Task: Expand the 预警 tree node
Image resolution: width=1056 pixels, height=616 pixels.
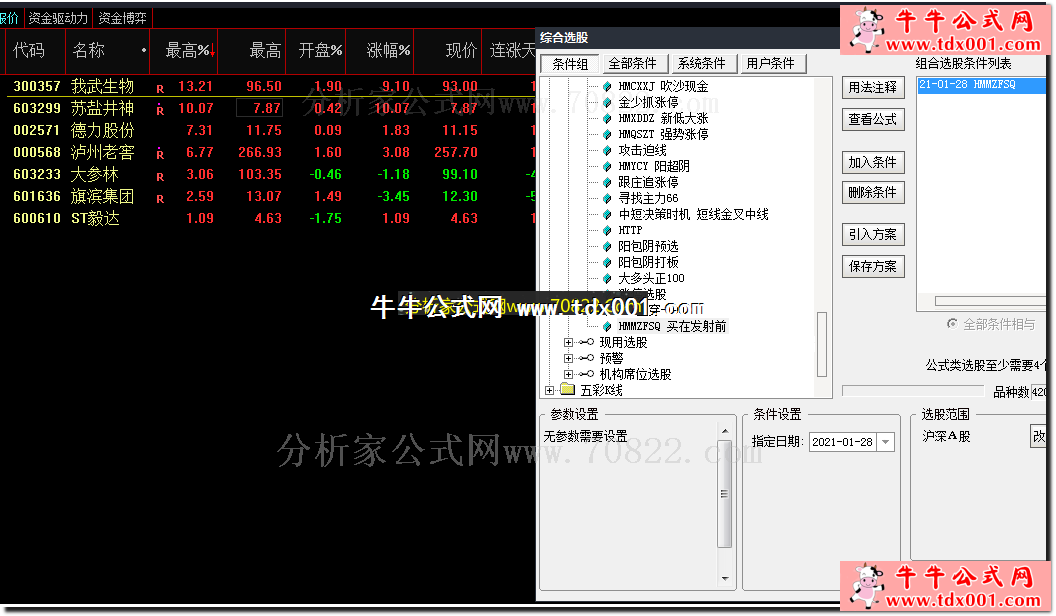Action: 568,358
